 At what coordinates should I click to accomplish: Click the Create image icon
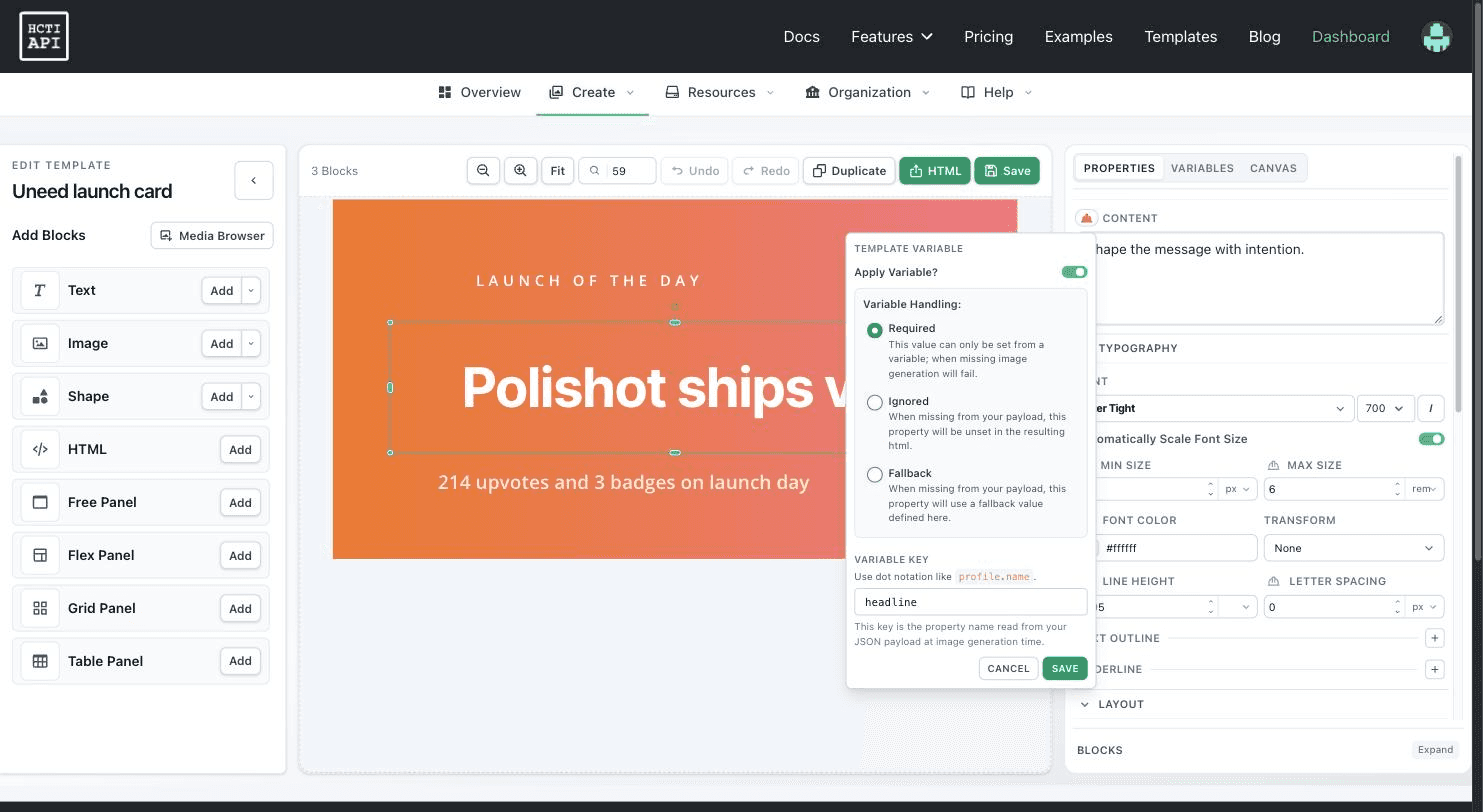(x=556, y=92)
